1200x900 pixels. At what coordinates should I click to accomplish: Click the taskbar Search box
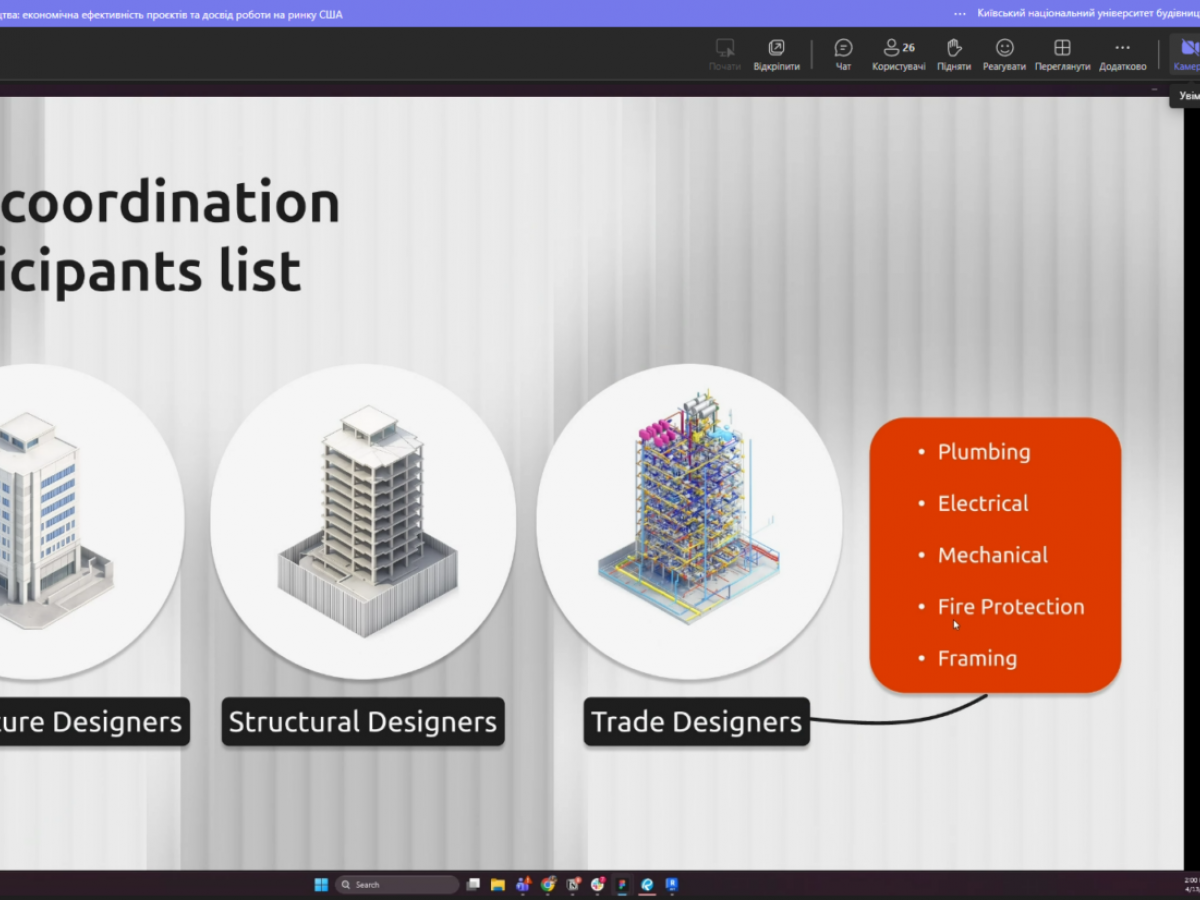(397, 885)
